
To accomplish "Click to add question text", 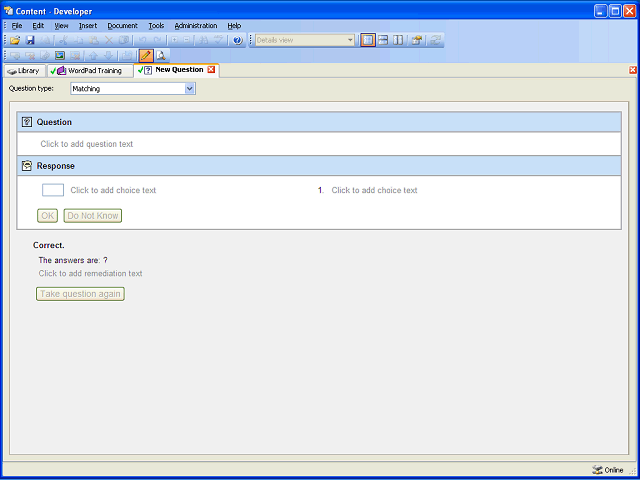I will pos(87,144).
